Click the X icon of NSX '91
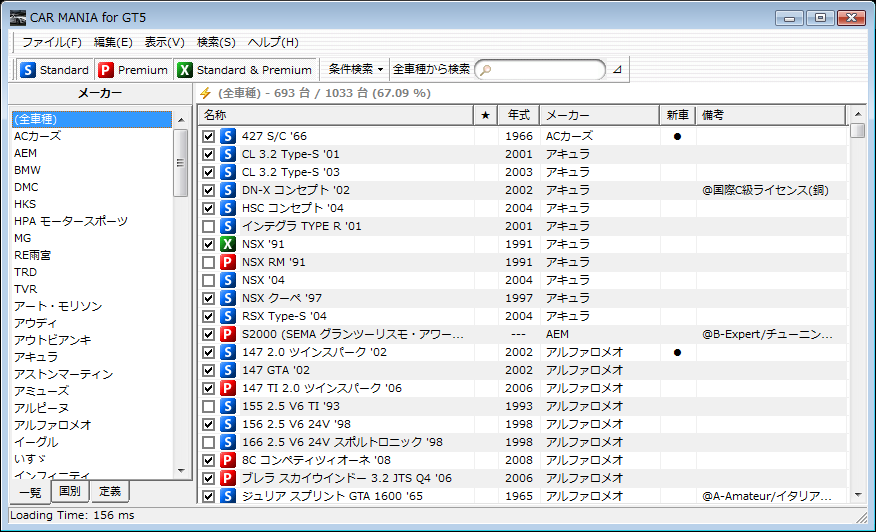Image resolution: width=876 pixels, height=532 pixels. coord(227,244)
